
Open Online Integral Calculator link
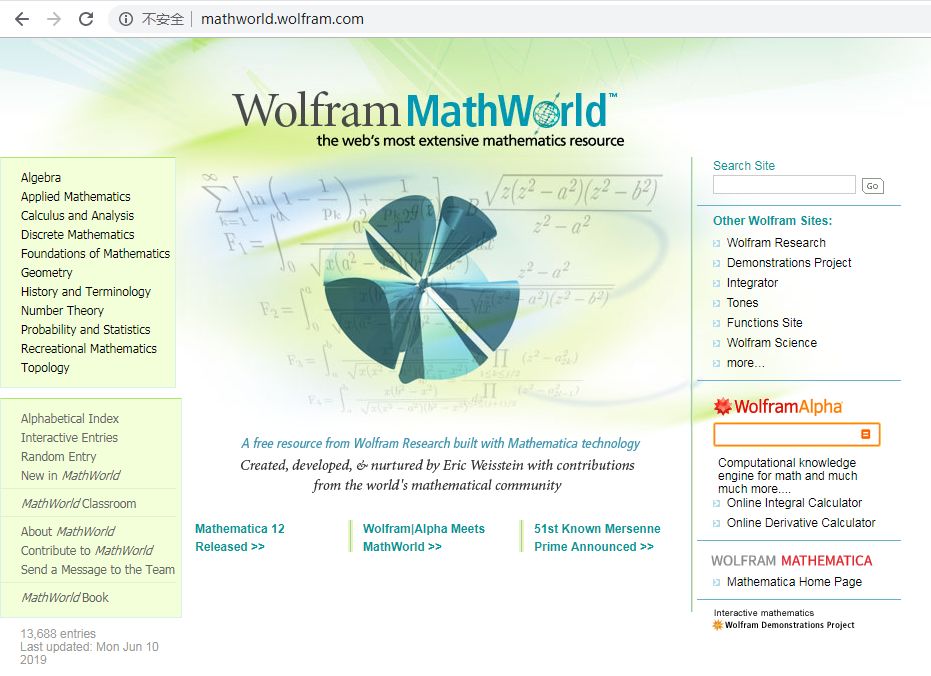click(x=794, y=503)
